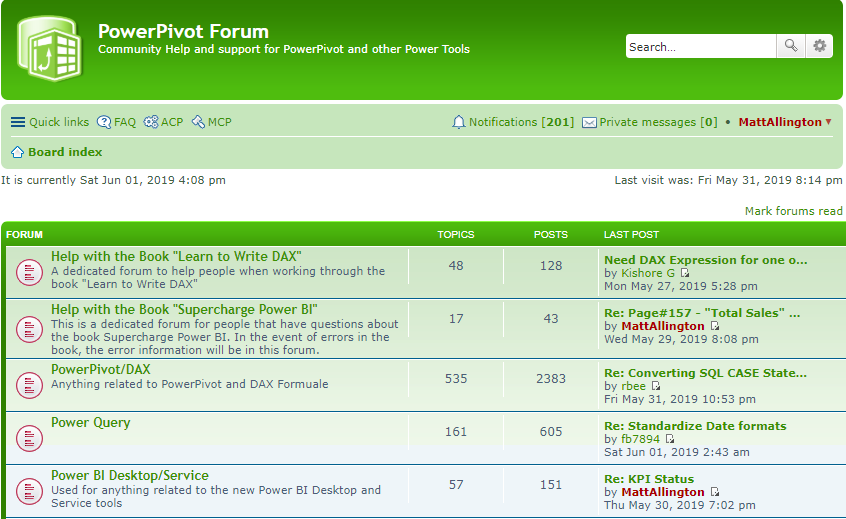Click the topics count 535

(456, 379)
